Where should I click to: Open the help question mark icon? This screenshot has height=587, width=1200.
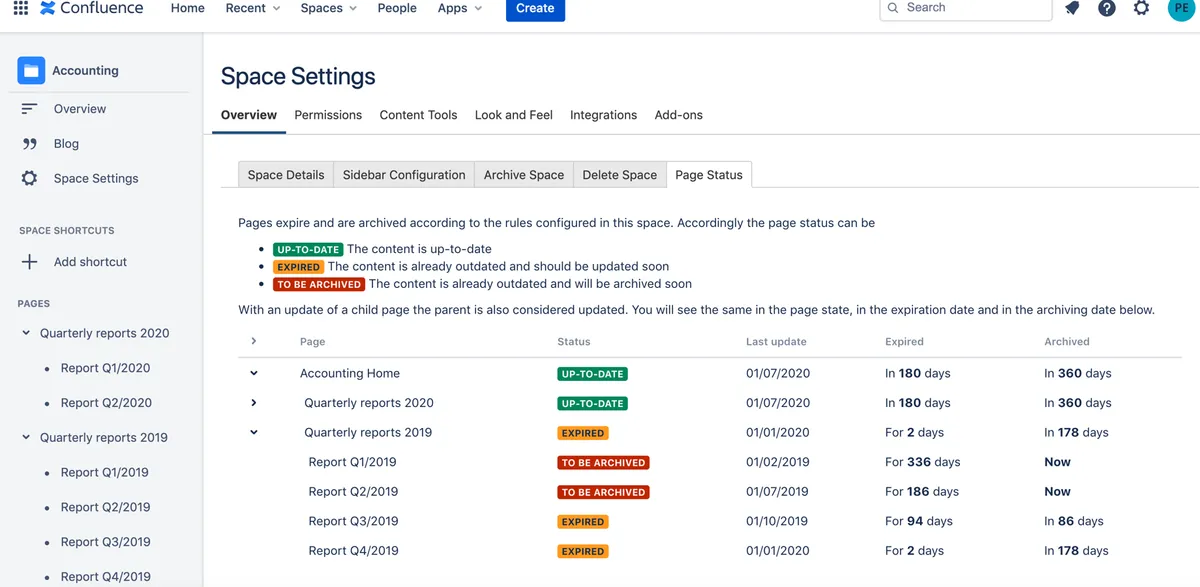tap(1106, 8)
